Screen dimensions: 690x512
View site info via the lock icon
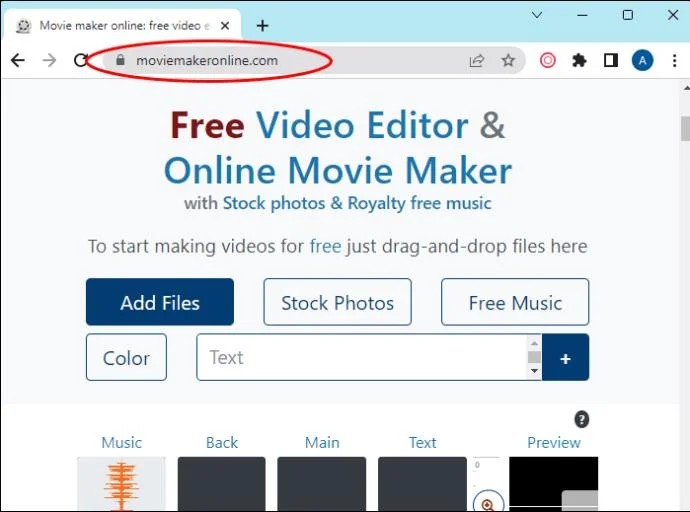point(120,60)
